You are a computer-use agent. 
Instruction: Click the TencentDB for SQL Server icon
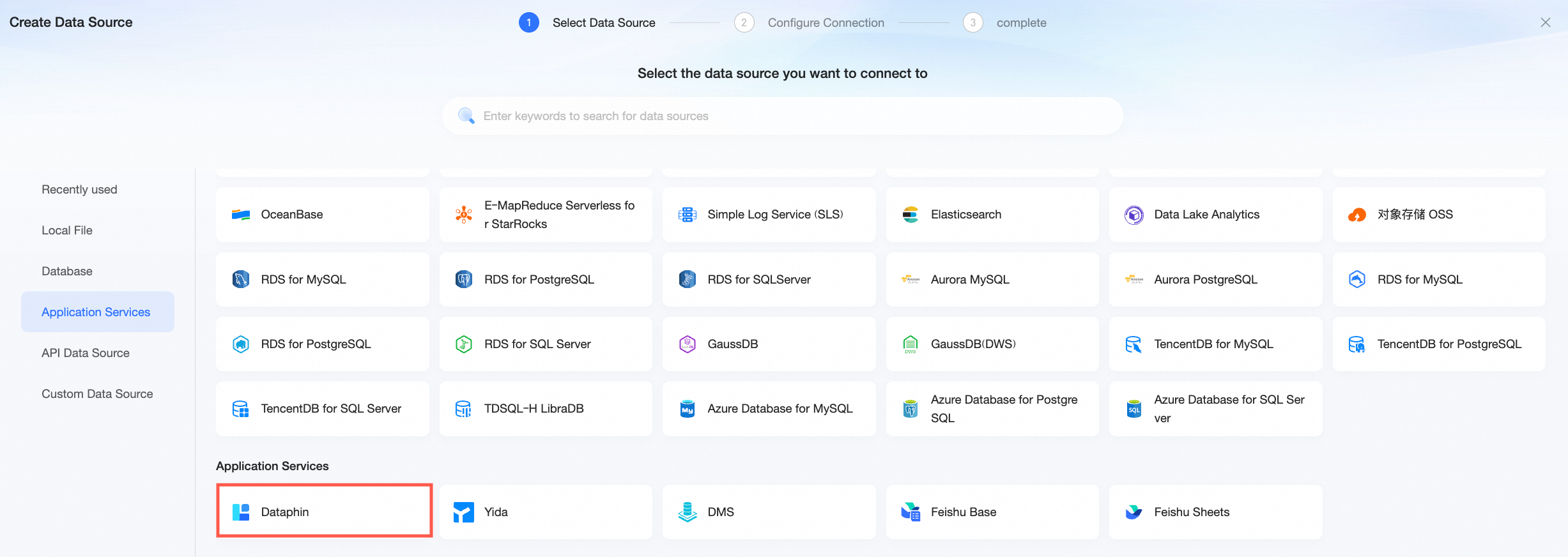pyautogui.click(x=240, y=409)
